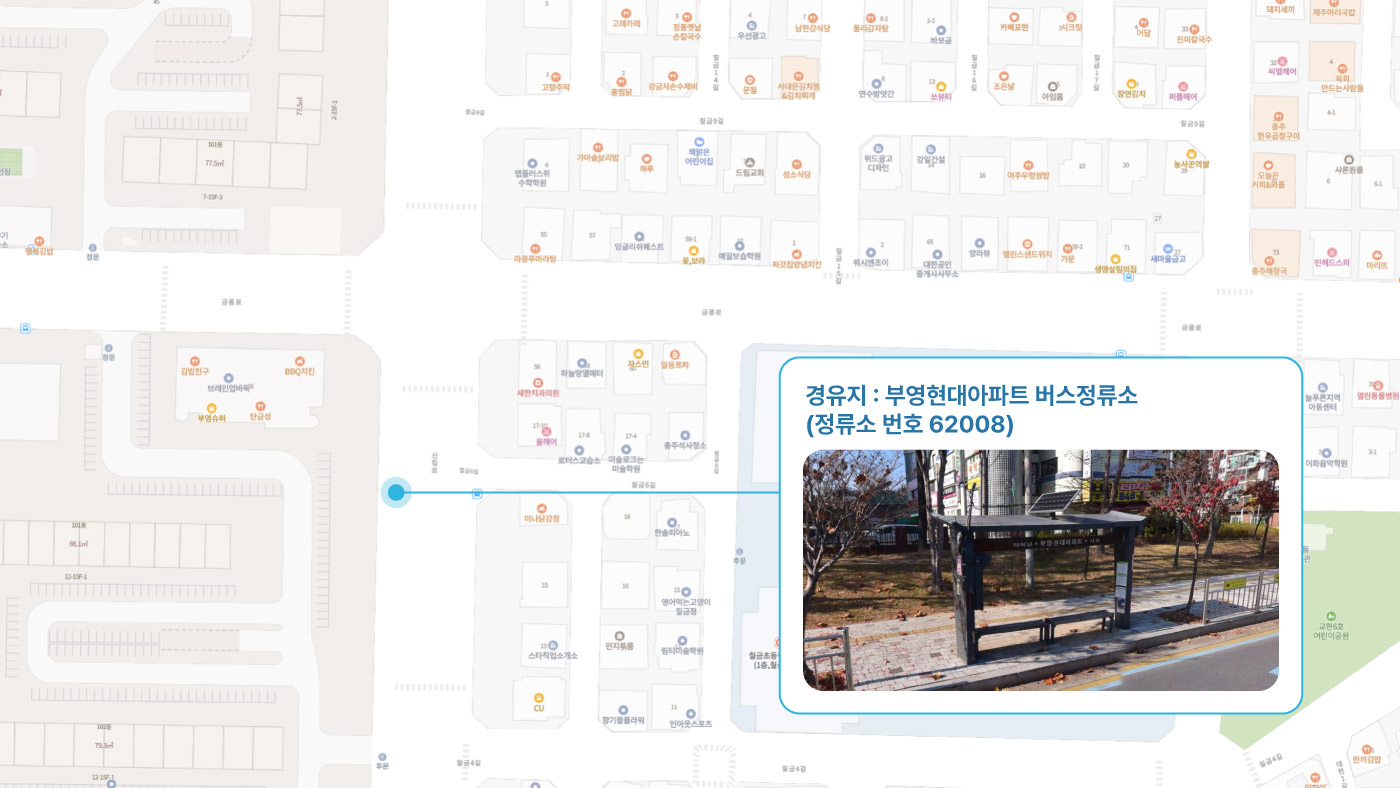
Task: Click the bus stop icon on blue route line
Action: pos(477,493)
